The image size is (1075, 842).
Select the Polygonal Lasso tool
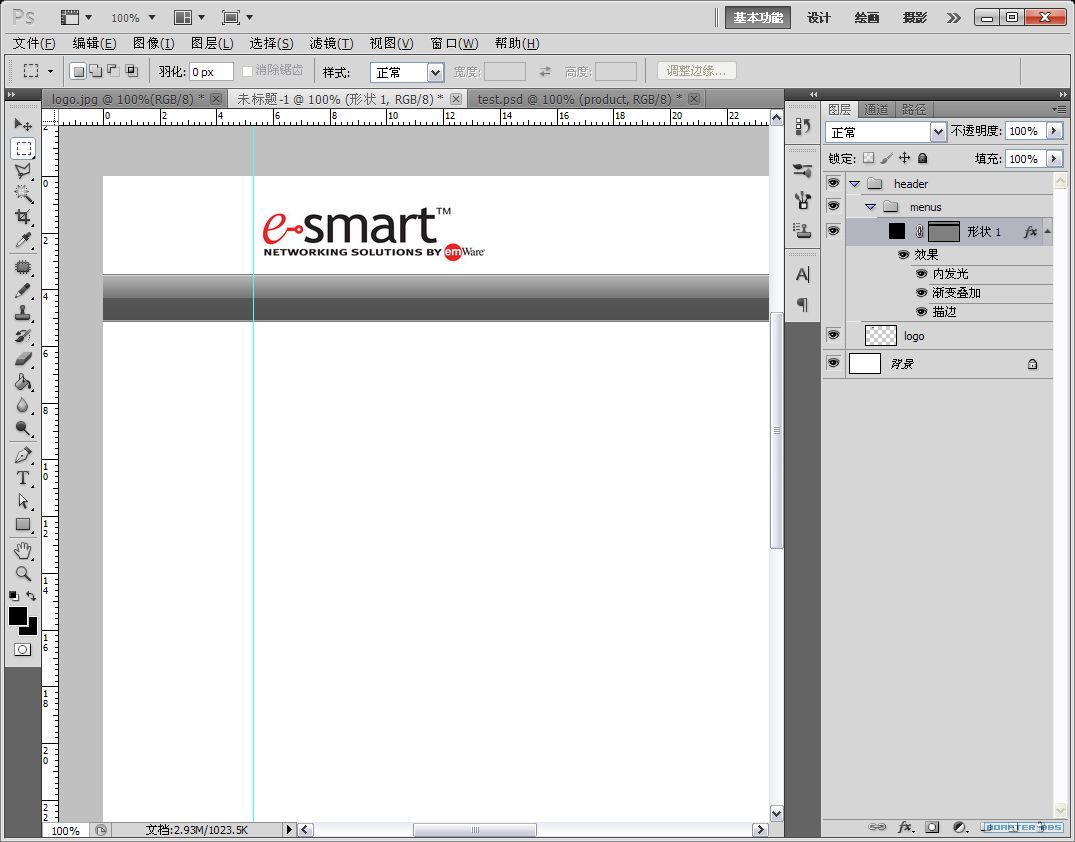(x=23, y=171)
